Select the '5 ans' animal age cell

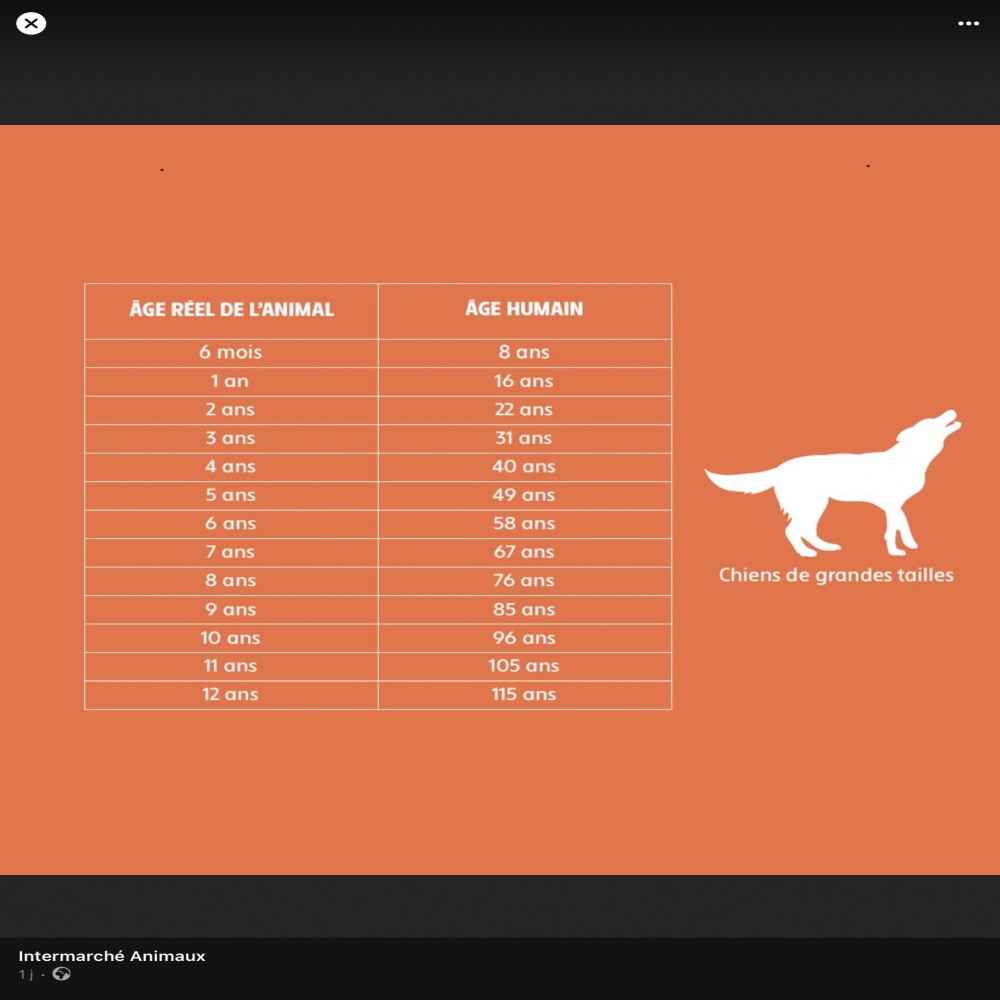click(232, 496)
